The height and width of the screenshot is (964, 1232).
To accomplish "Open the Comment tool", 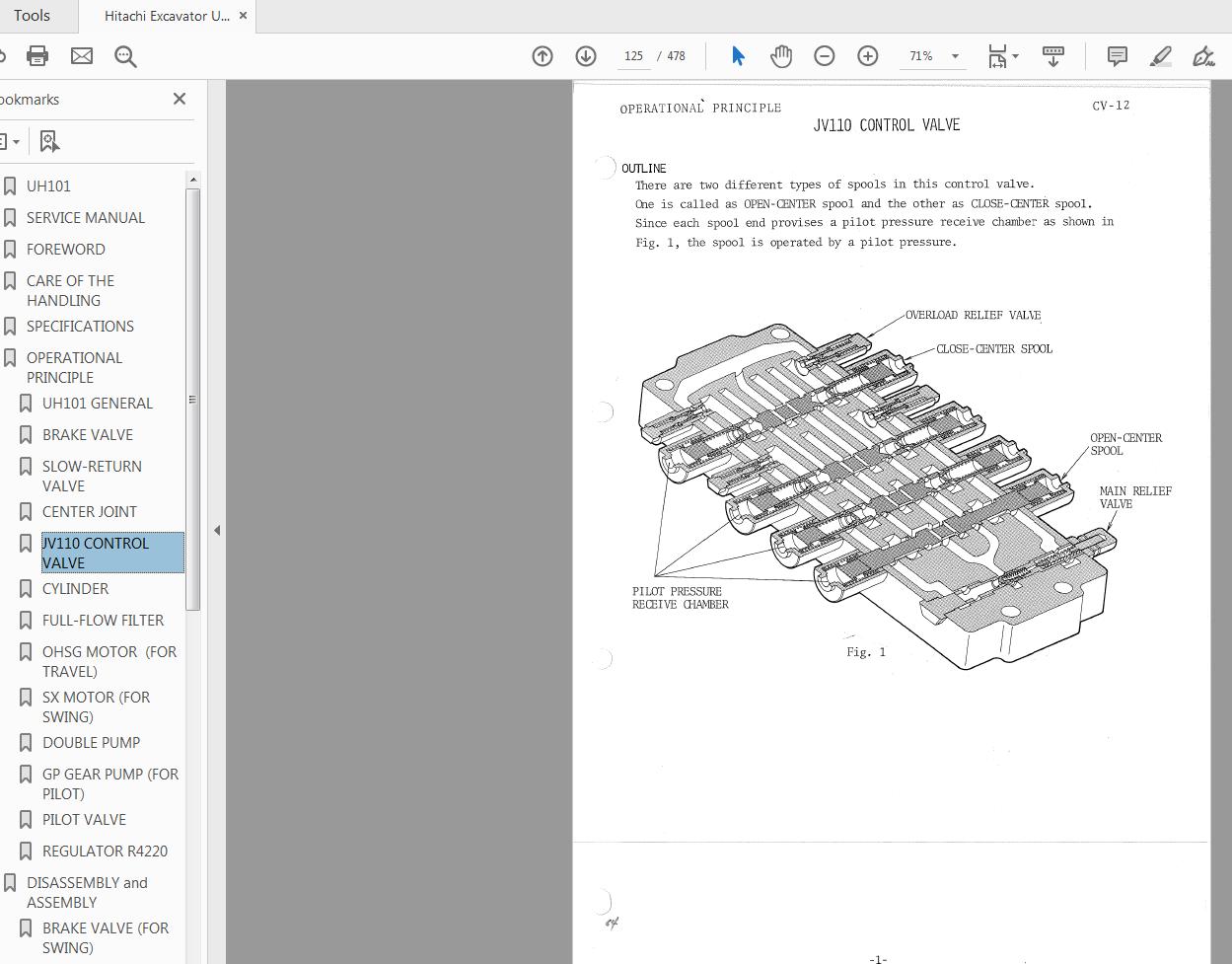I will pos(1116,56).
